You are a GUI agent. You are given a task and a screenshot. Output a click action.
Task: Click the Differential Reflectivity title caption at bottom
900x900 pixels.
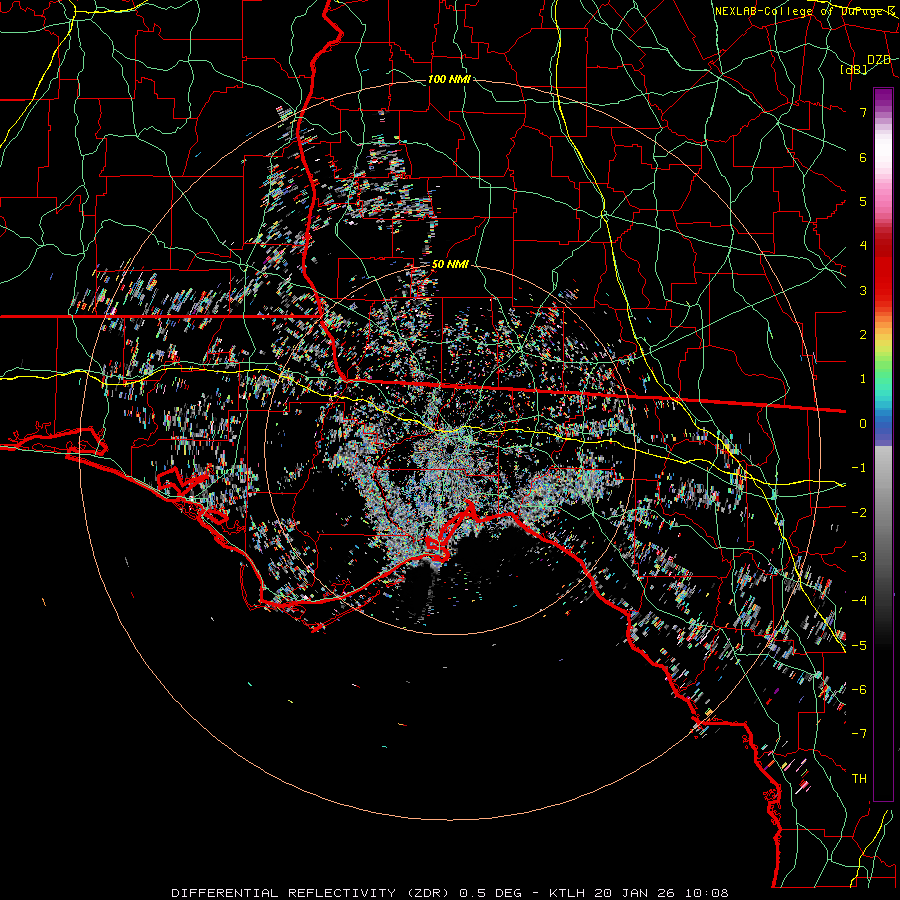pyautogui.click(x=450, y=893)
